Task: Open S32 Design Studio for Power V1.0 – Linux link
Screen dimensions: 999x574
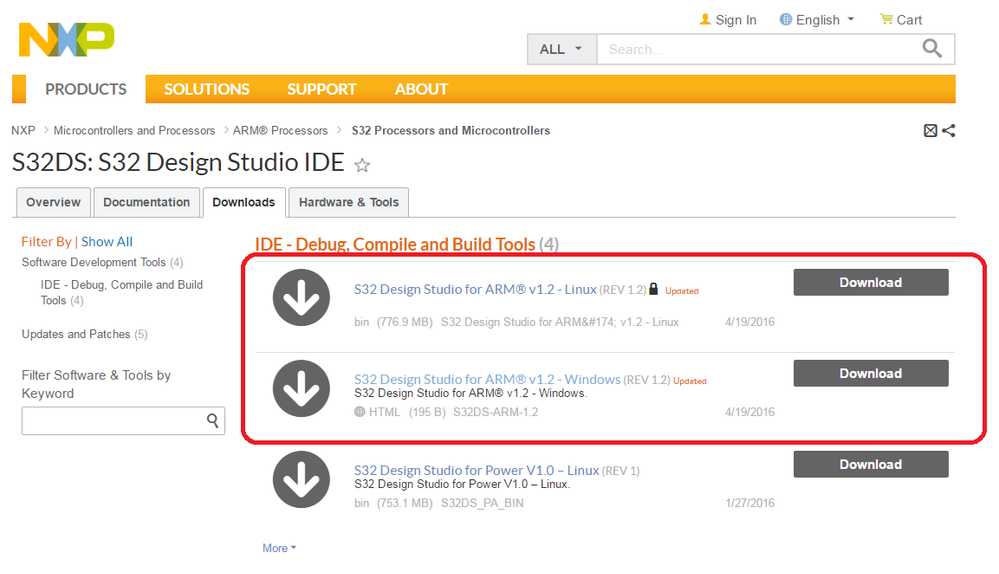Action: pyautogui.click(x=477, y=470)
